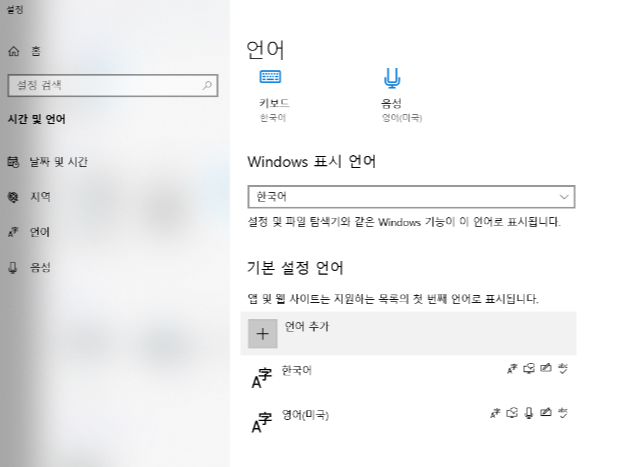Click the region globe icon
This screenshot has height=467, width=623.
click(x=13, y=197)
